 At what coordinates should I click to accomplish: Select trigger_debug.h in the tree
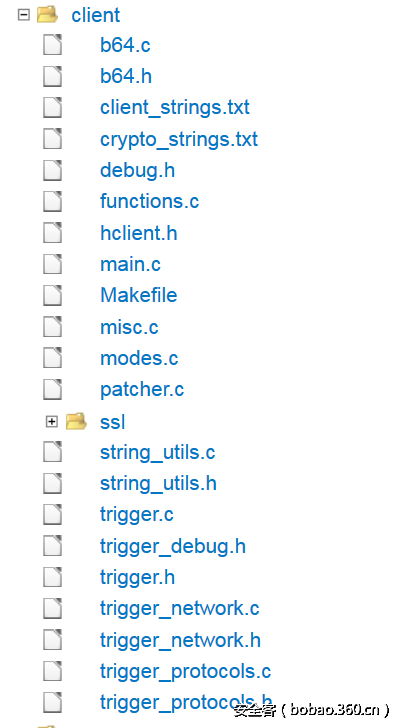173,546
